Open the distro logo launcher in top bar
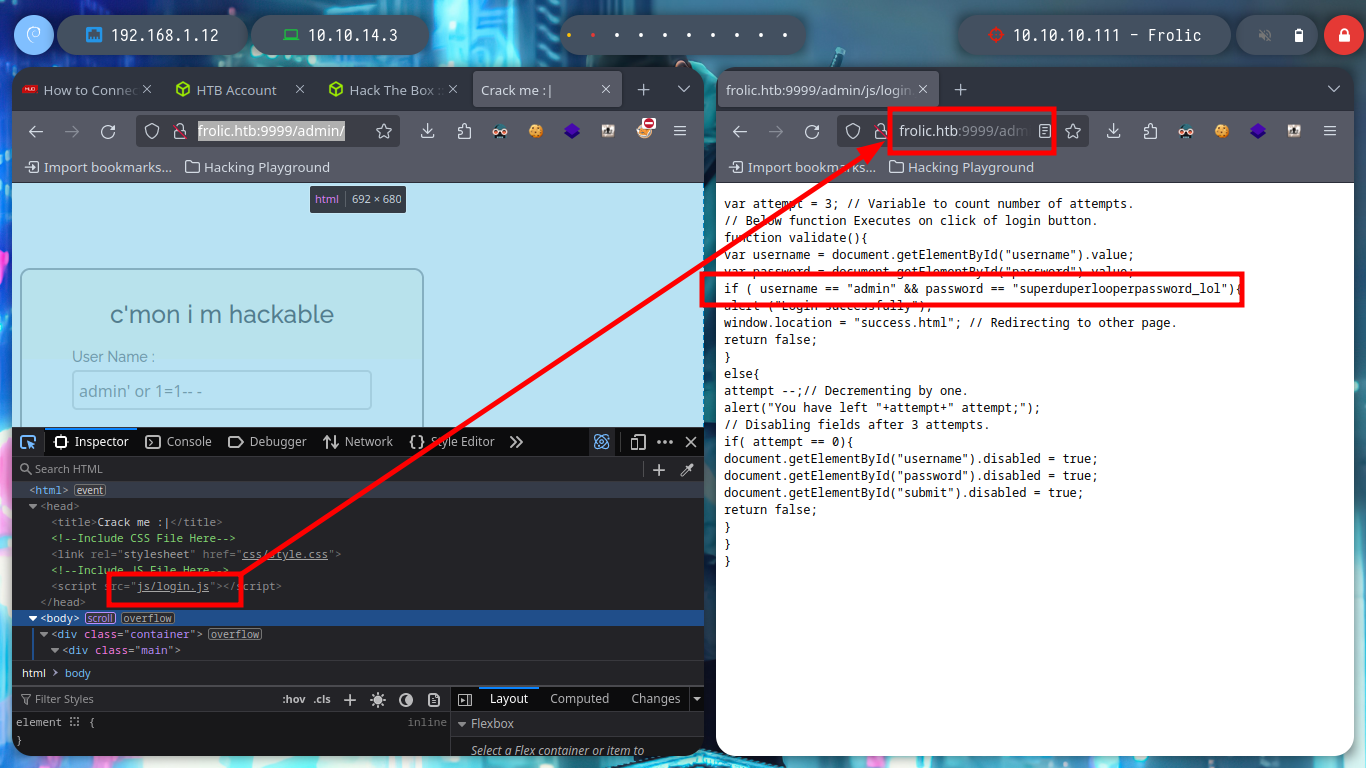 click(x=33, y=35)
